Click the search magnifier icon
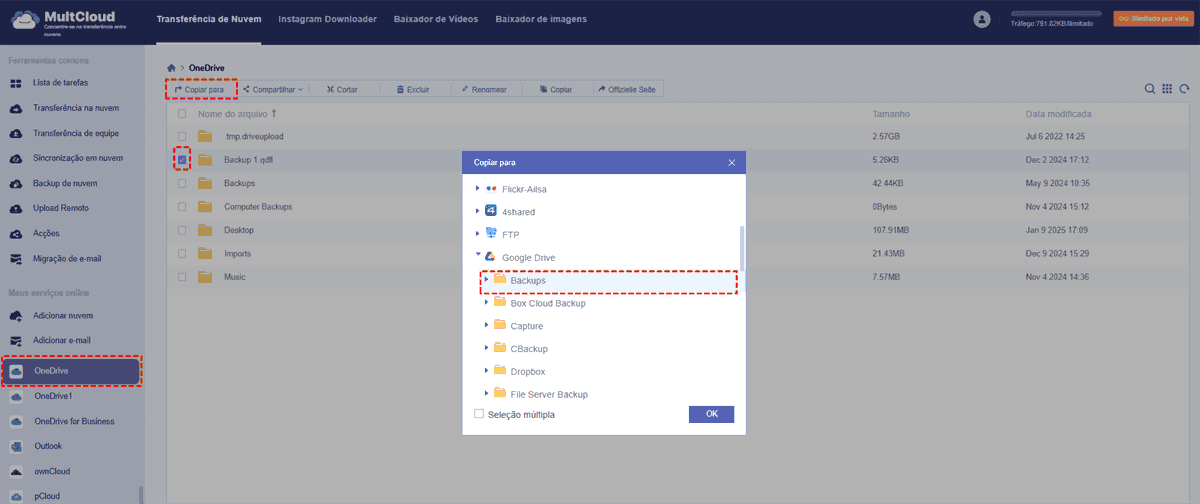 coord(1151,89)
